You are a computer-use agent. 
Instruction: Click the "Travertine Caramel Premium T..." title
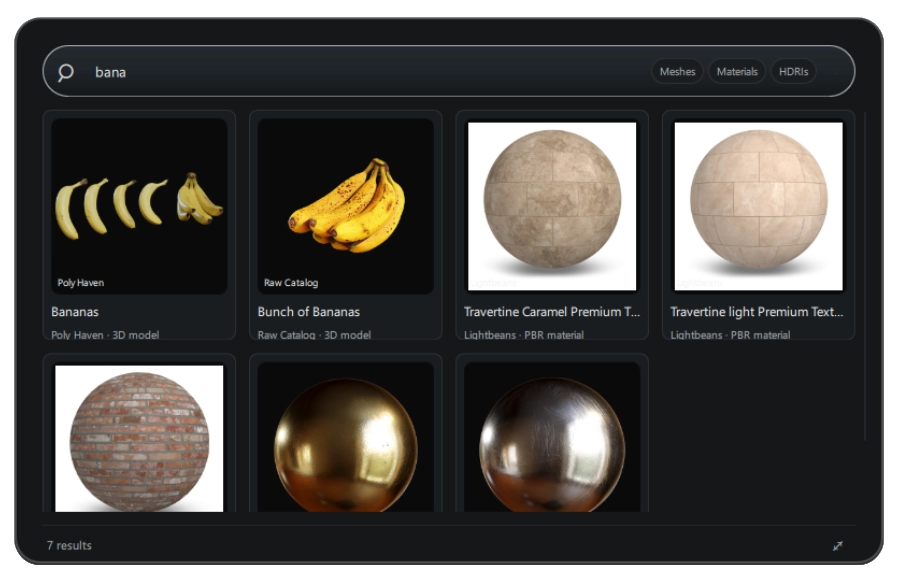pyautogui.click(x=552, y=312)
